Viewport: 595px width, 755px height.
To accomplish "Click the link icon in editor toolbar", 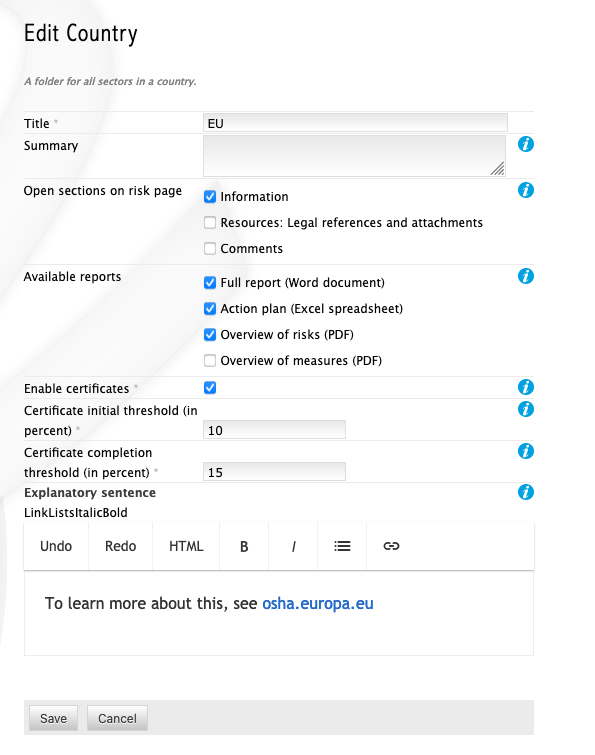I will point(391,546).
